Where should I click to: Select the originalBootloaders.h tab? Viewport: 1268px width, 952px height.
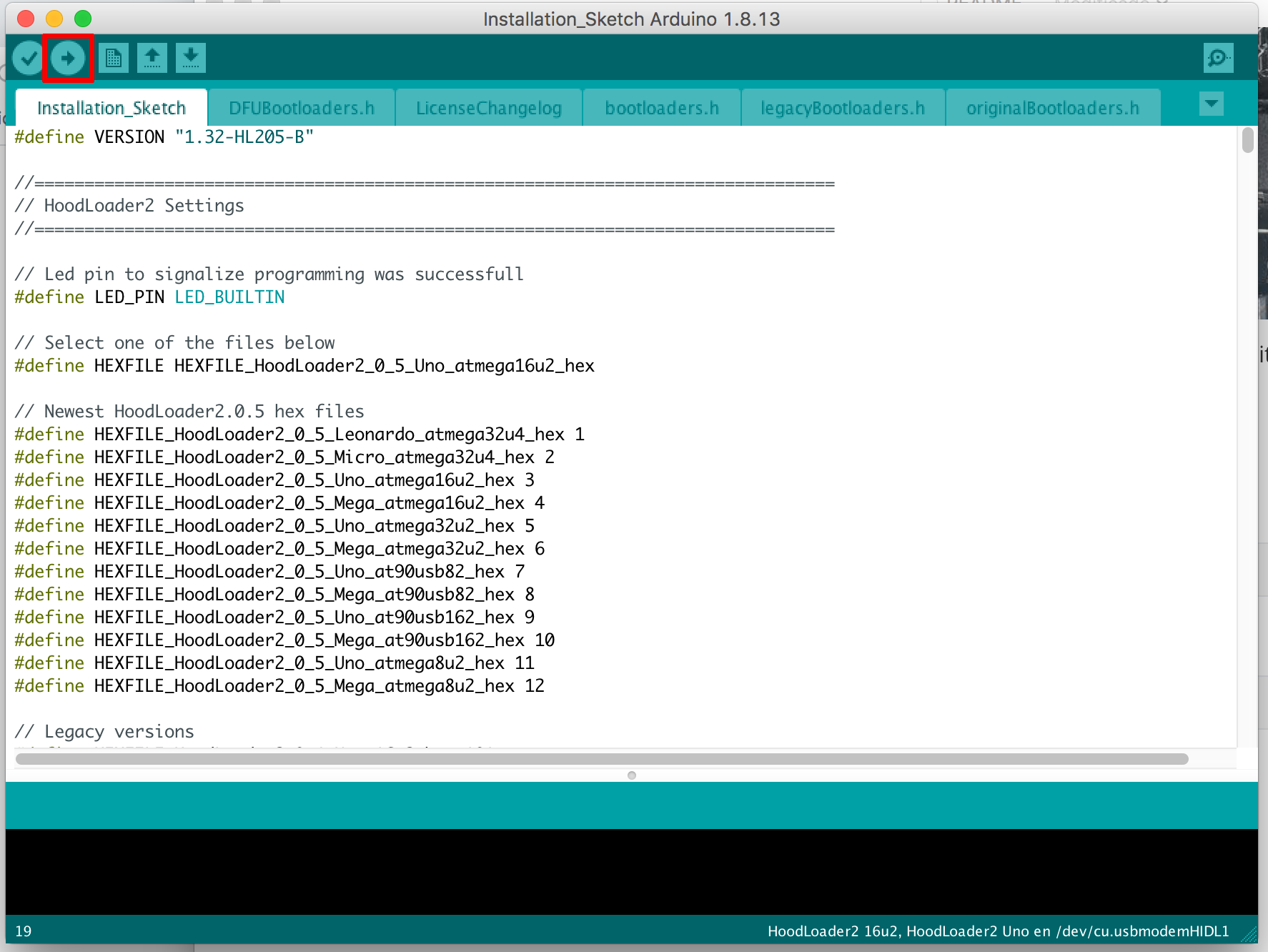[1053, 108]
